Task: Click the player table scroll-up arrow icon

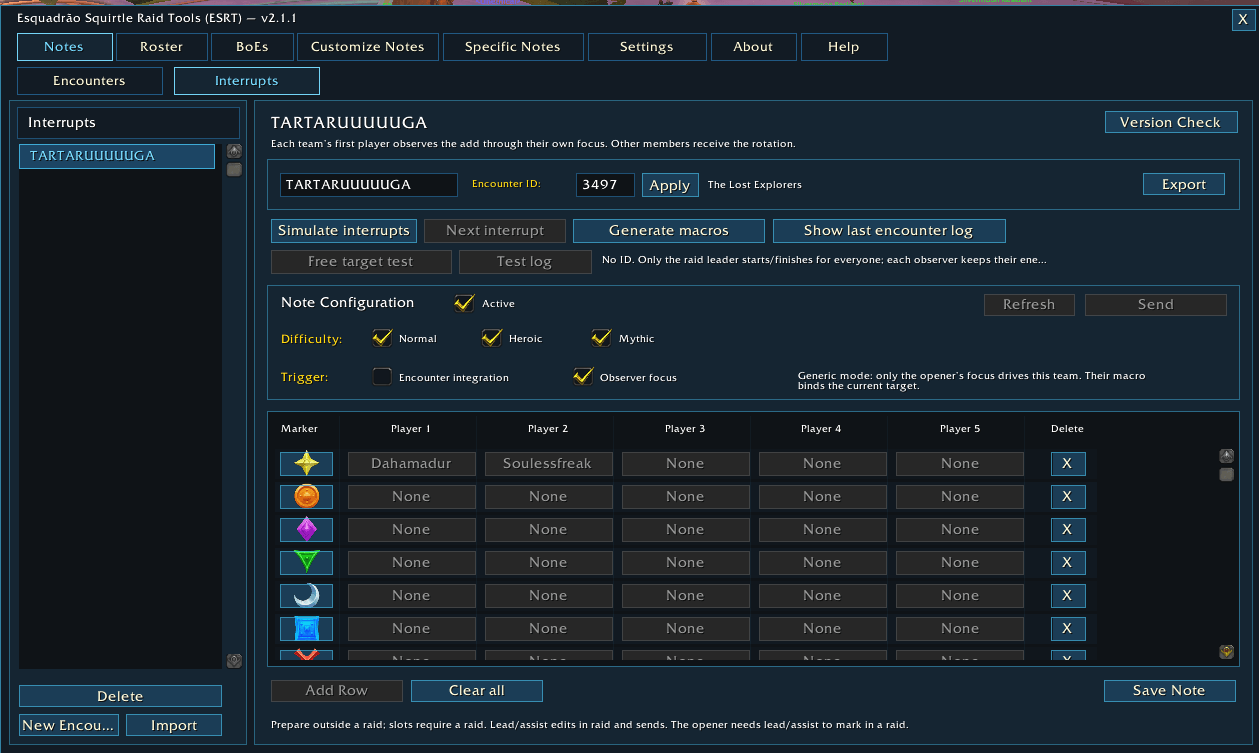Action: (1226, 456)
